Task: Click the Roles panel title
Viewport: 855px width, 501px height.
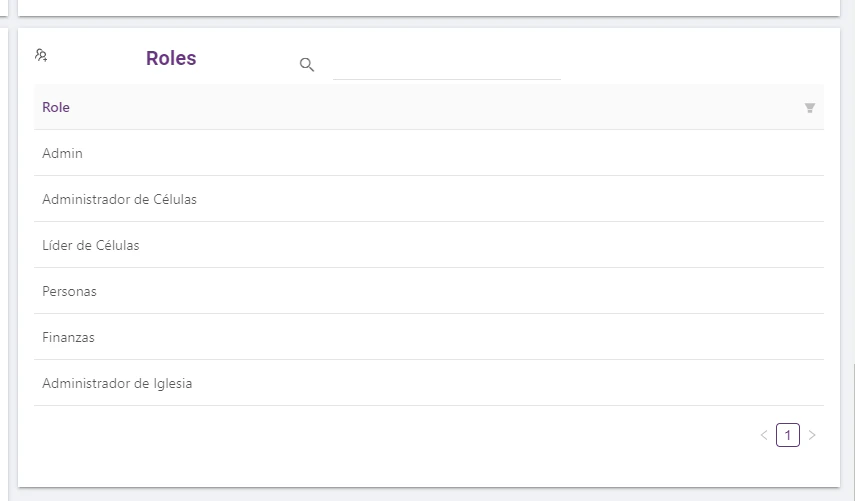Action: coord(171,58)
